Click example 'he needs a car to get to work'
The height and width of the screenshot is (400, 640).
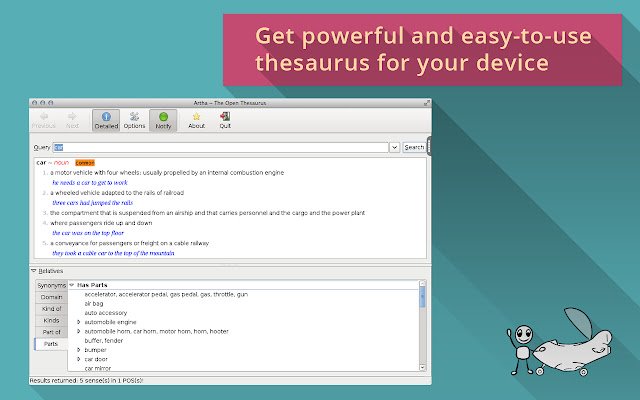pos(90,183)
